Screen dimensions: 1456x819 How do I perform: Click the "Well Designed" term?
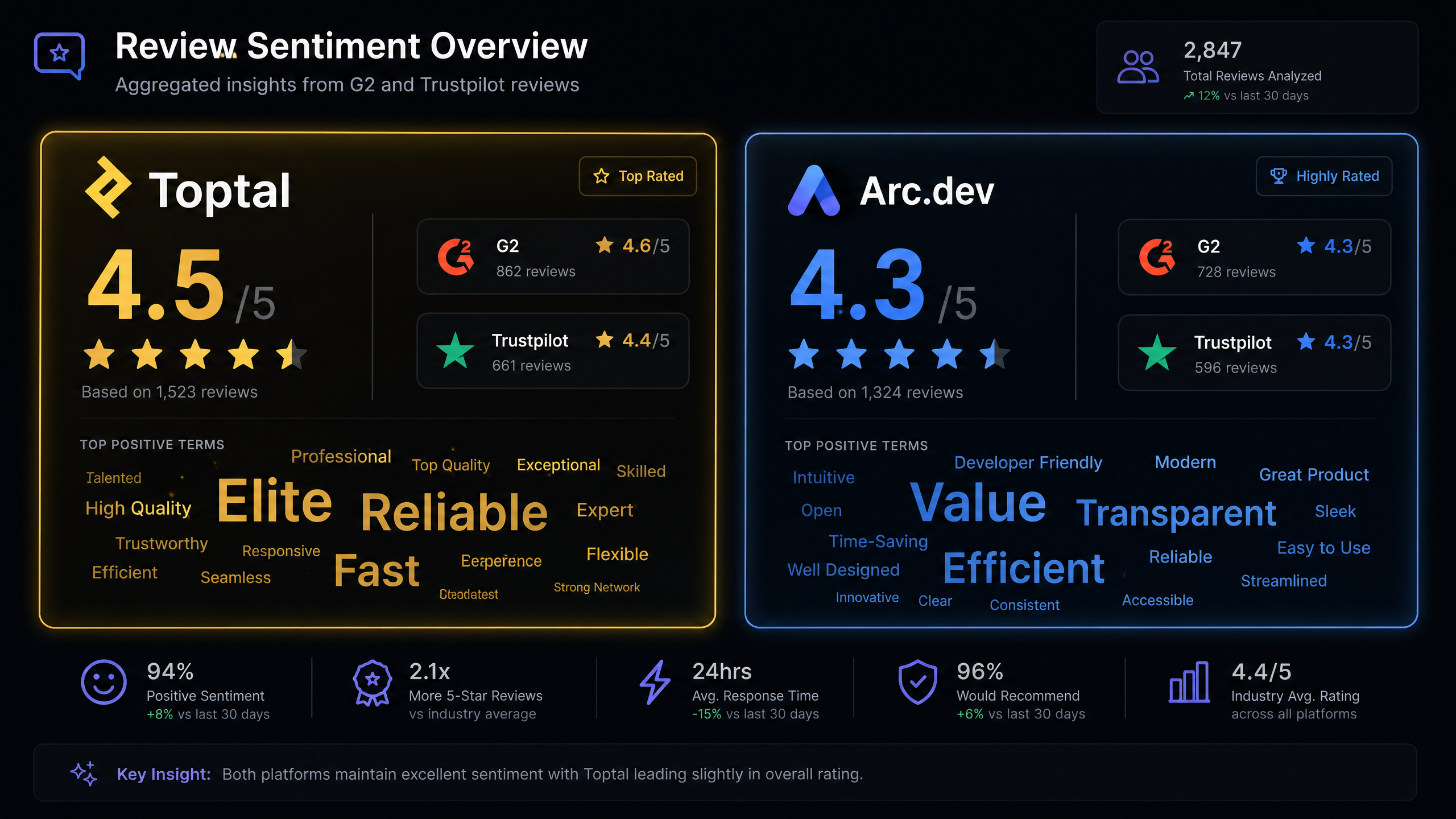[843, 570]
